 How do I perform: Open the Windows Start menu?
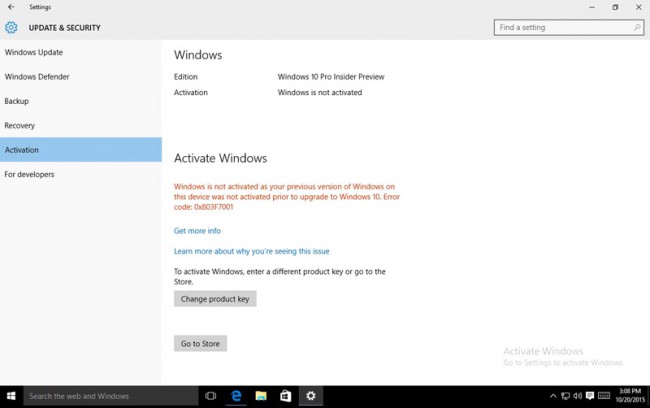click(11, 396)
